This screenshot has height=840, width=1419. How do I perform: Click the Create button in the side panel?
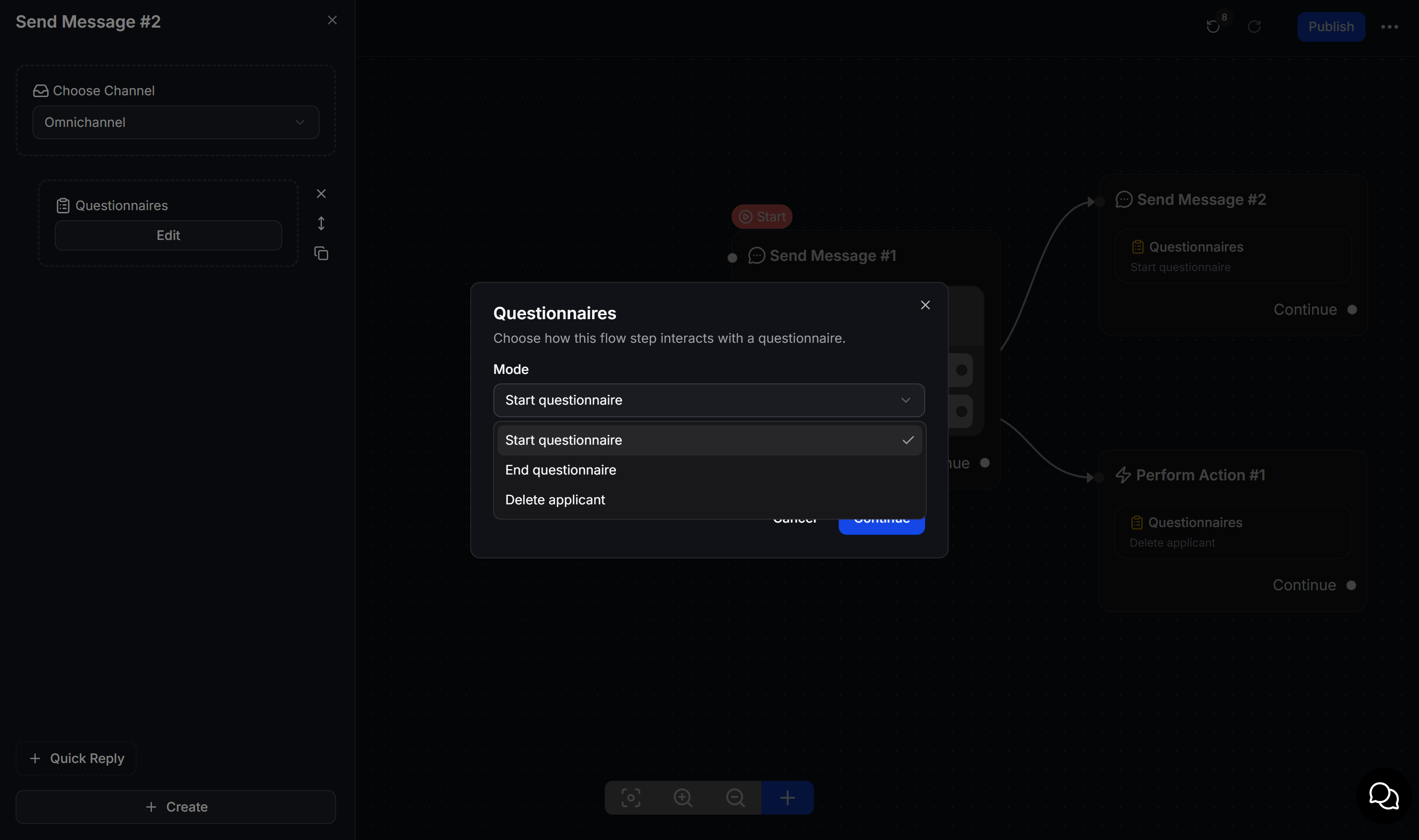click(175, 807)
